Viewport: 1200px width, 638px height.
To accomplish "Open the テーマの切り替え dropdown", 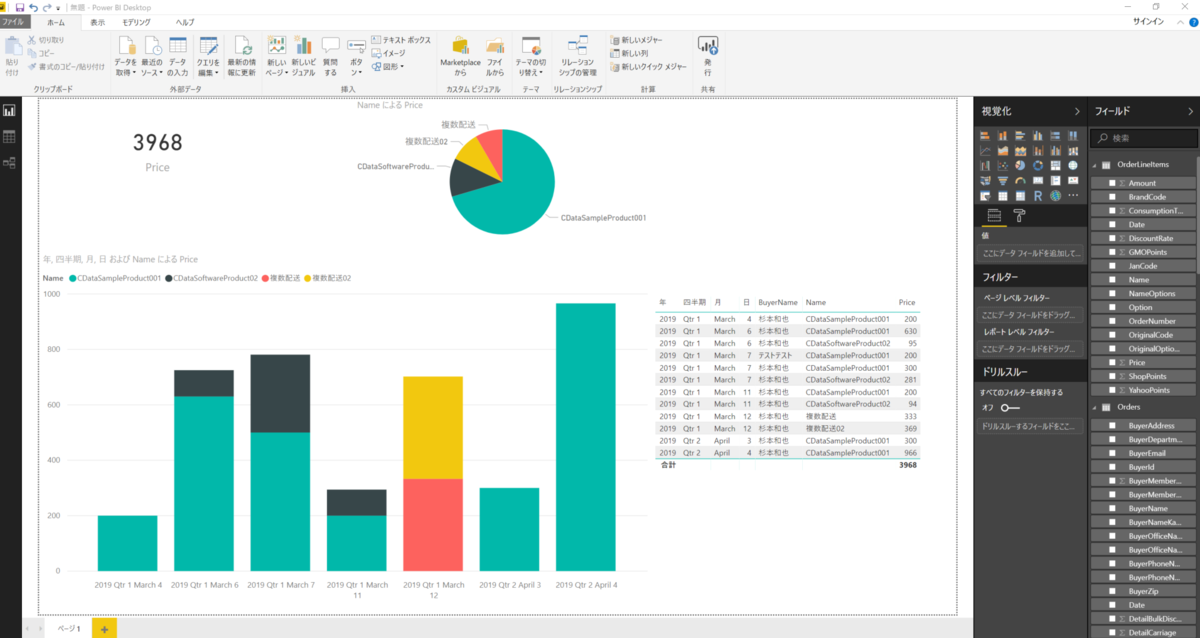I will point(529,57).
